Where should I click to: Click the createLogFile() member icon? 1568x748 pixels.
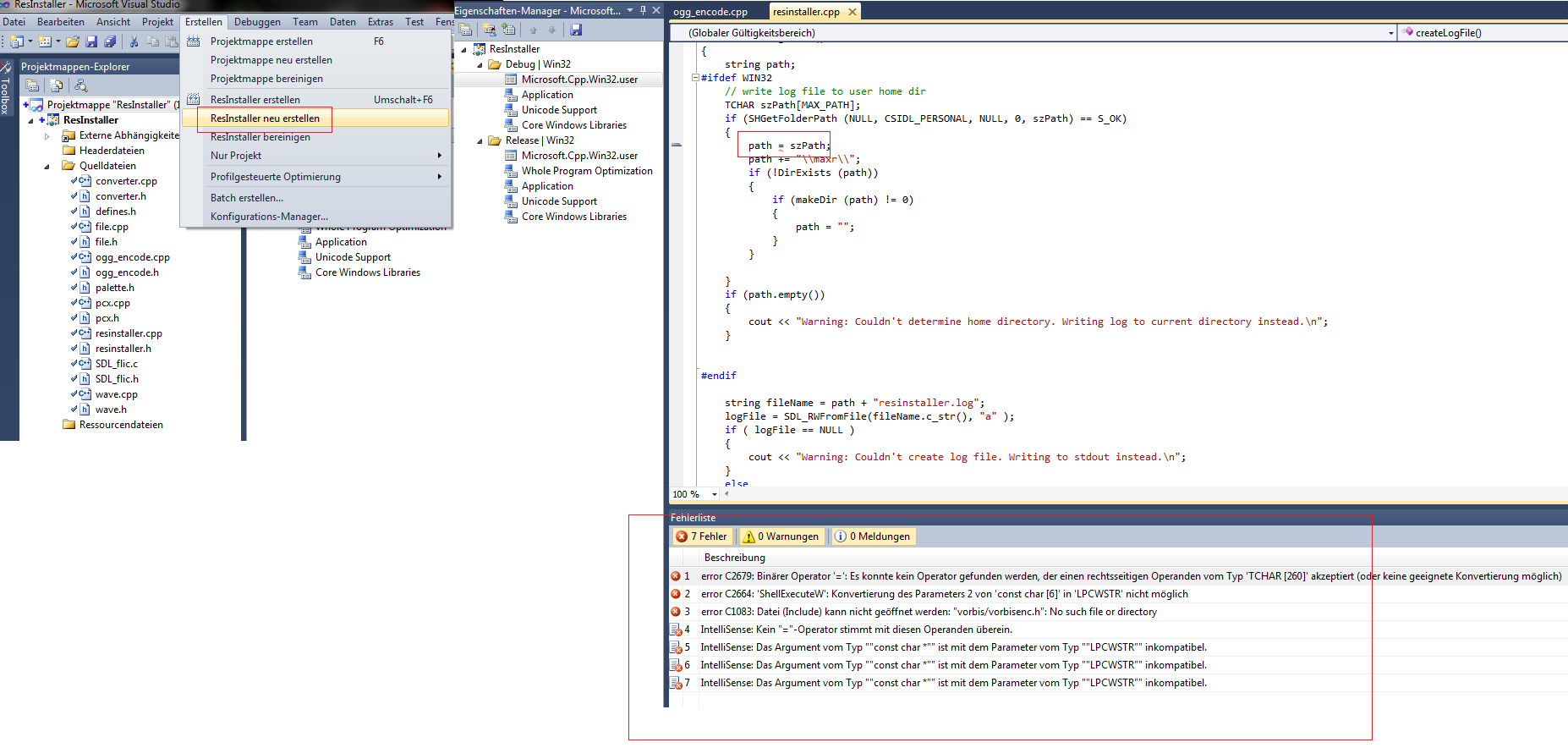coord(1408,32)
